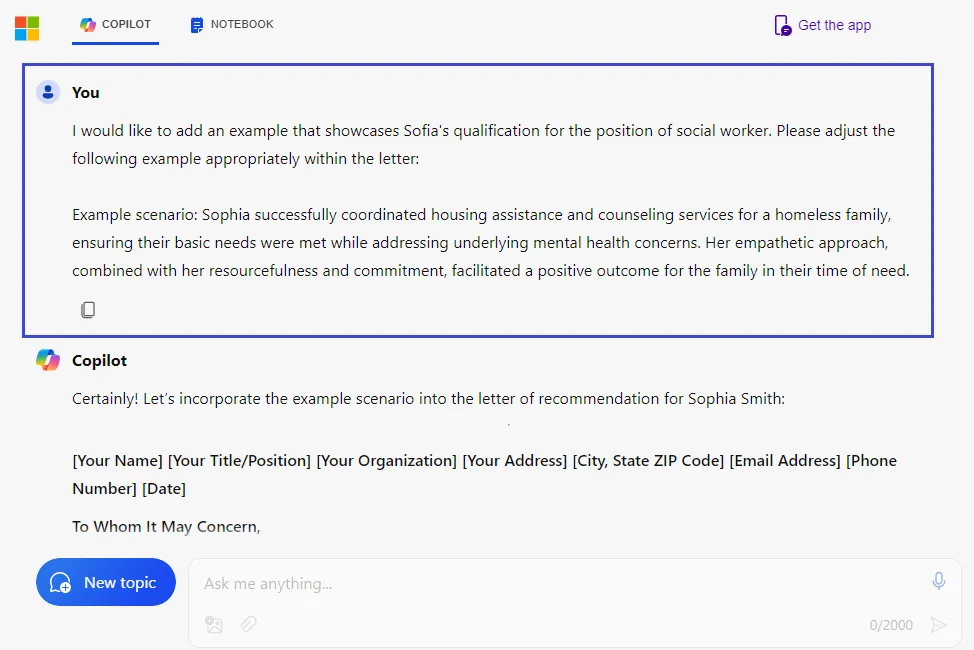Click the image upload icon below the prompt box

pyautogui.click(x=213, y=624)
